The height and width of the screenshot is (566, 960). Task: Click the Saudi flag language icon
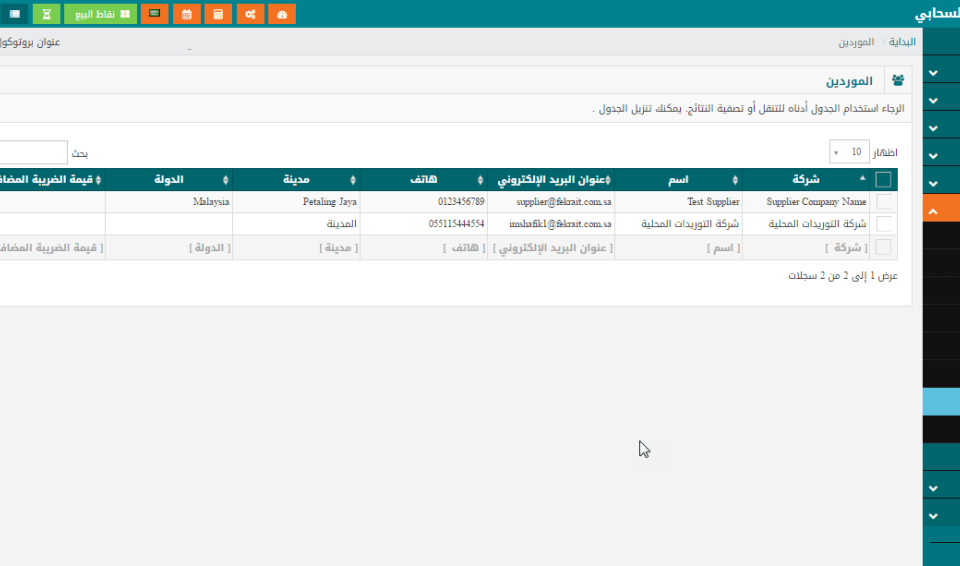[153, 14]
